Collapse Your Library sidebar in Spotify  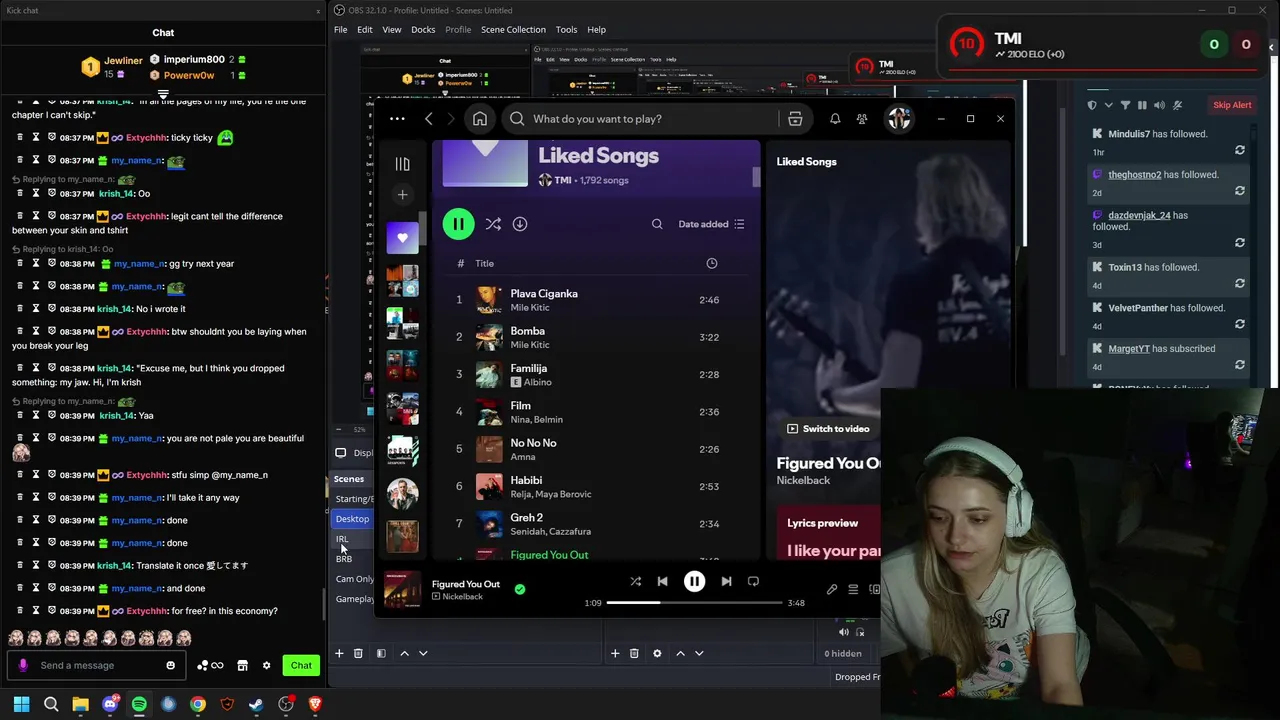coord(402,164)
